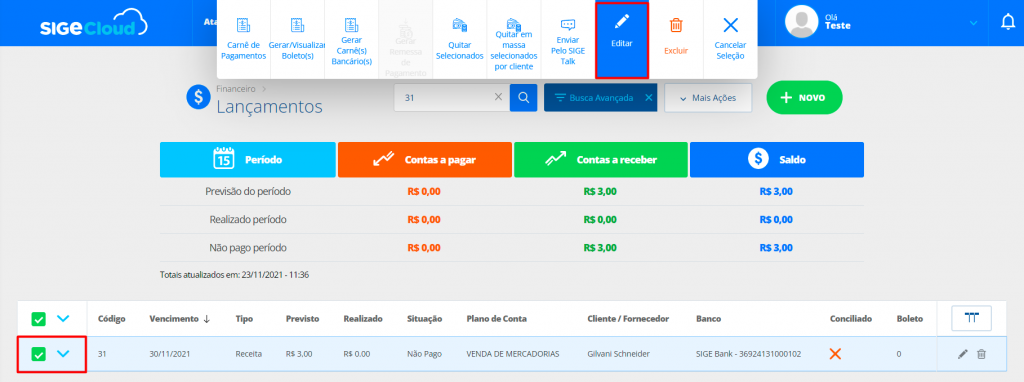Select the Período tab
Image resolution: width=1024 pixels, height=382 pixels.
point(248,159)
